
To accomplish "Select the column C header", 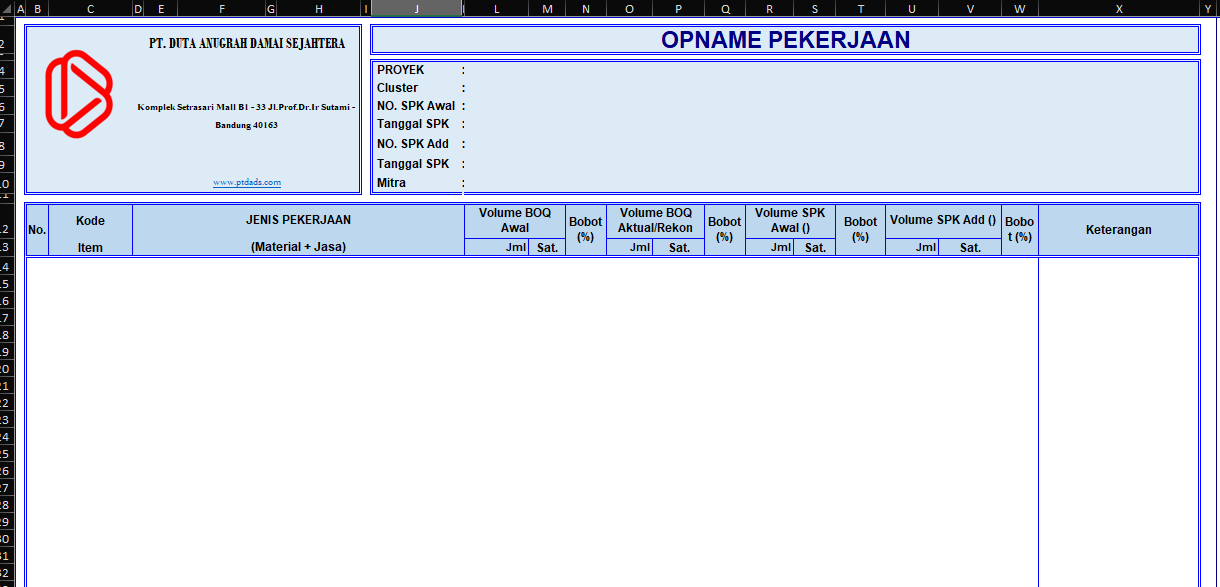I will pos(90,8).
